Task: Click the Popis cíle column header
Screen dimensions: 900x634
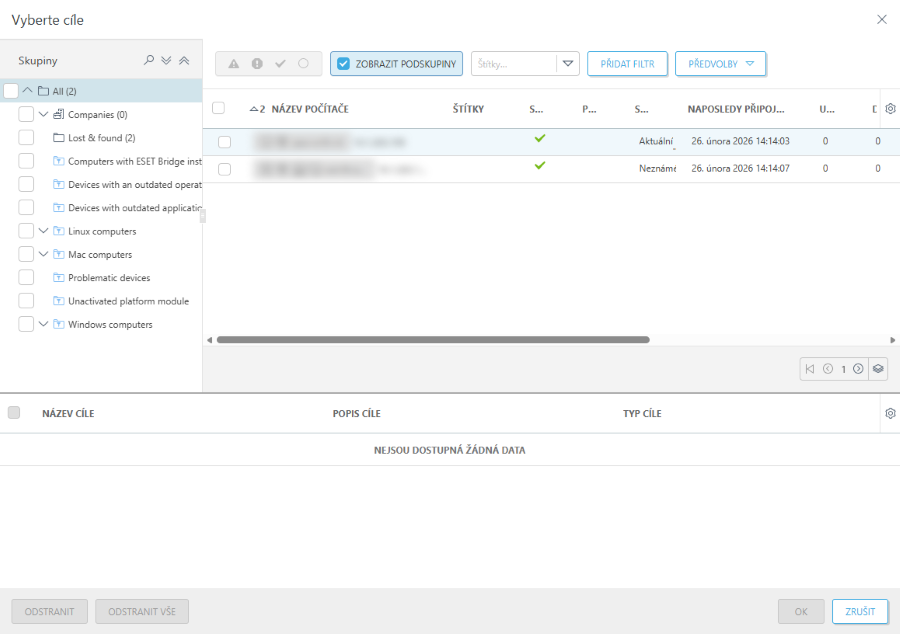Action: pyautogui.click(x=356, y=413)
